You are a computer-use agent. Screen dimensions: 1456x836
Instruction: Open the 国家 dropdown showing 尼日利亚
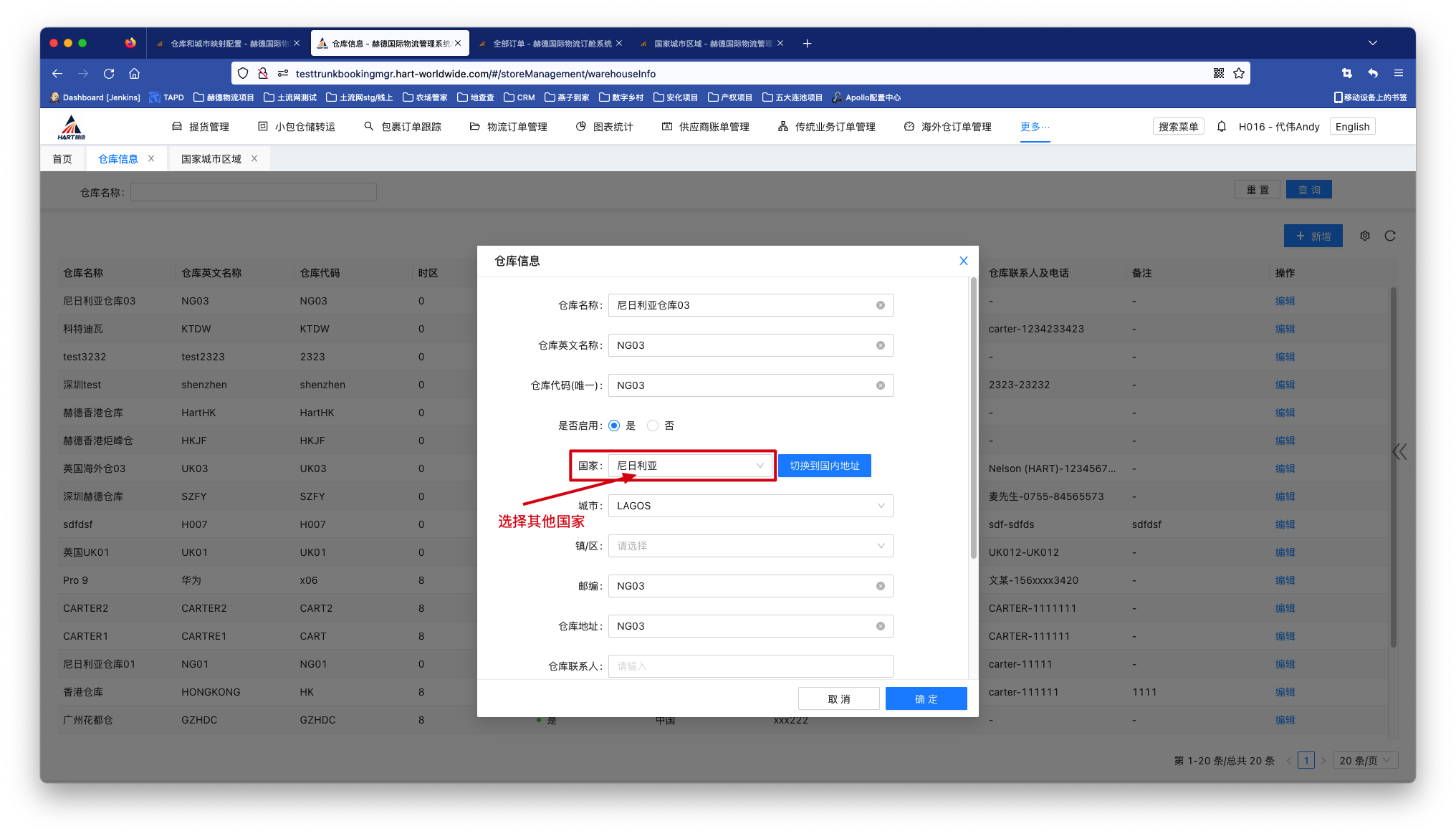pyautogui.click(x=689, y=466)
